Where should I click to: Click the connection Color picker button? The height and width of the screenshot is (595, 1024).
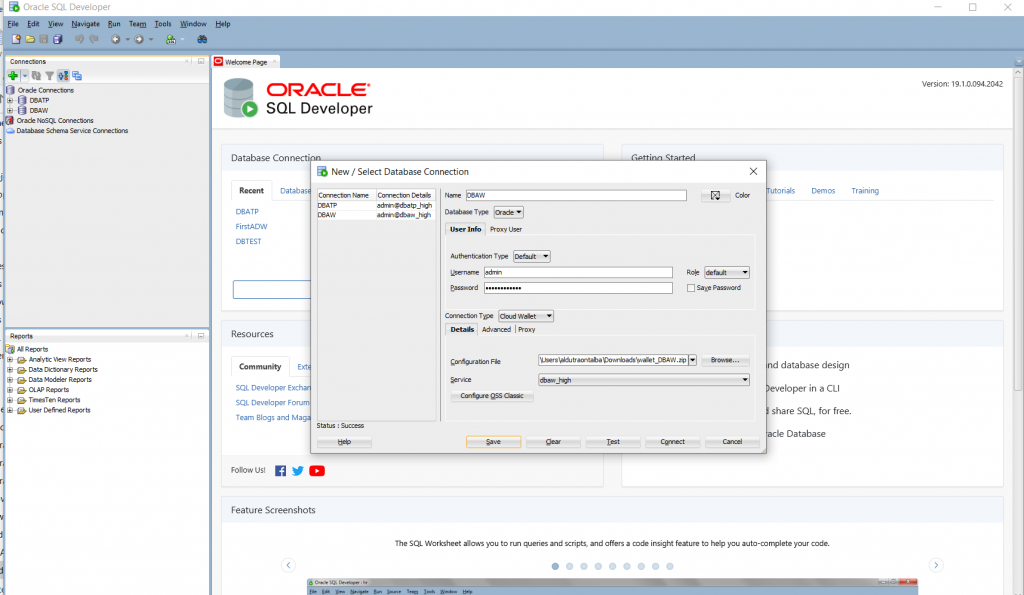715,195
